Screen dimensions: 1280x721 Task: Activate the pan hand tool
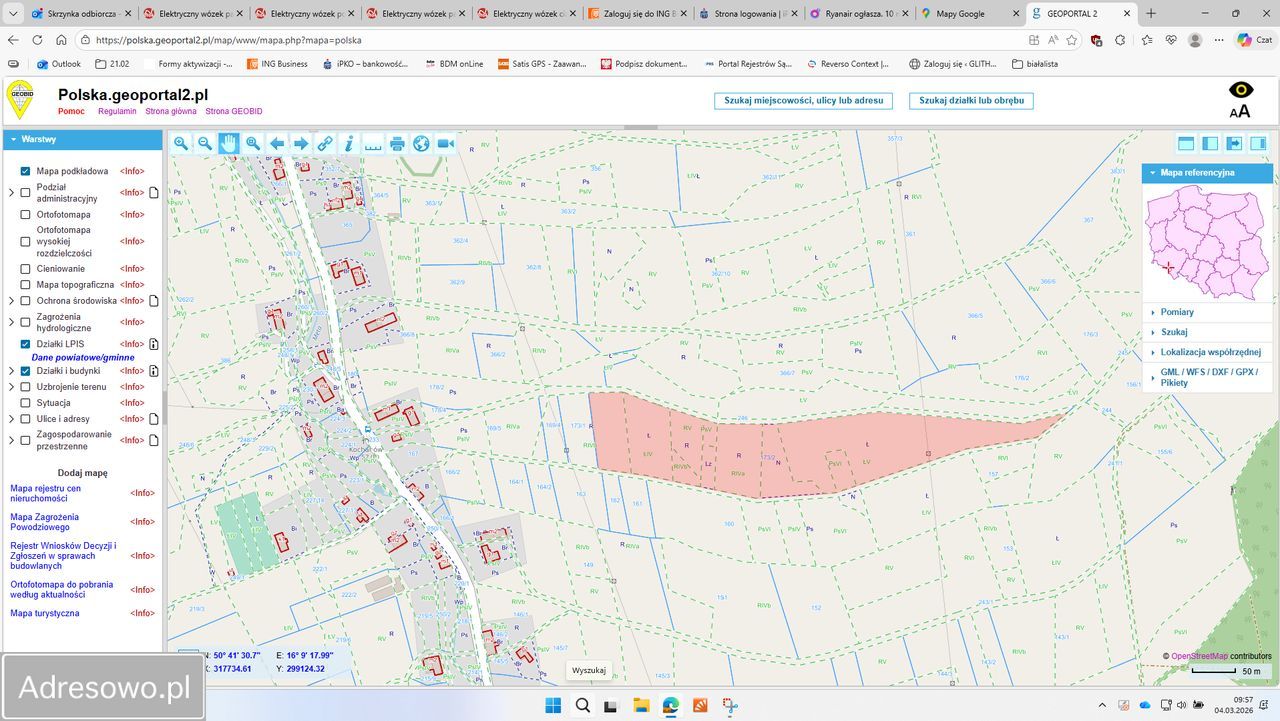point(229,144)
